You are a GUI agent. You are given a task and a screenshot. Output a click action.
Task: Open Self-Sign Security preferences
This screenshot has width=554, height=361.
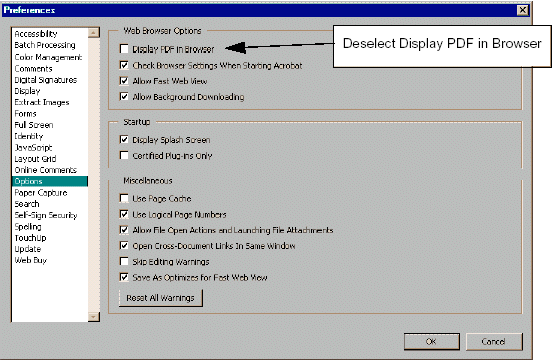click(46, 215)
